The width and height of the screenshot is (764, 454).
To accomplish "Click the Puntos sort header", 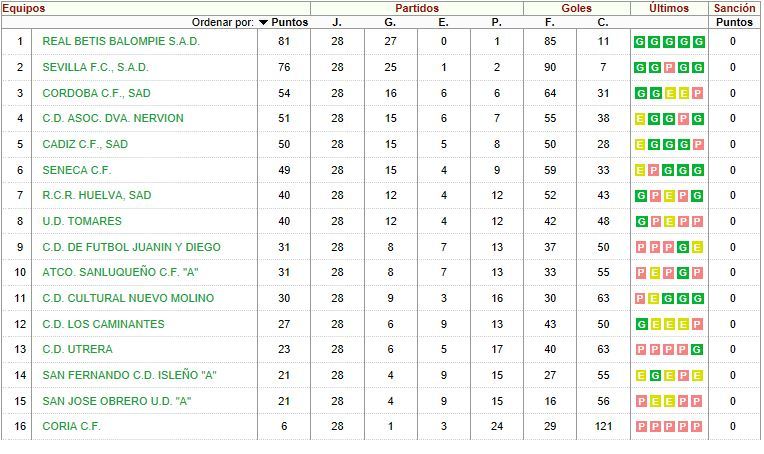I will (290, 22).
